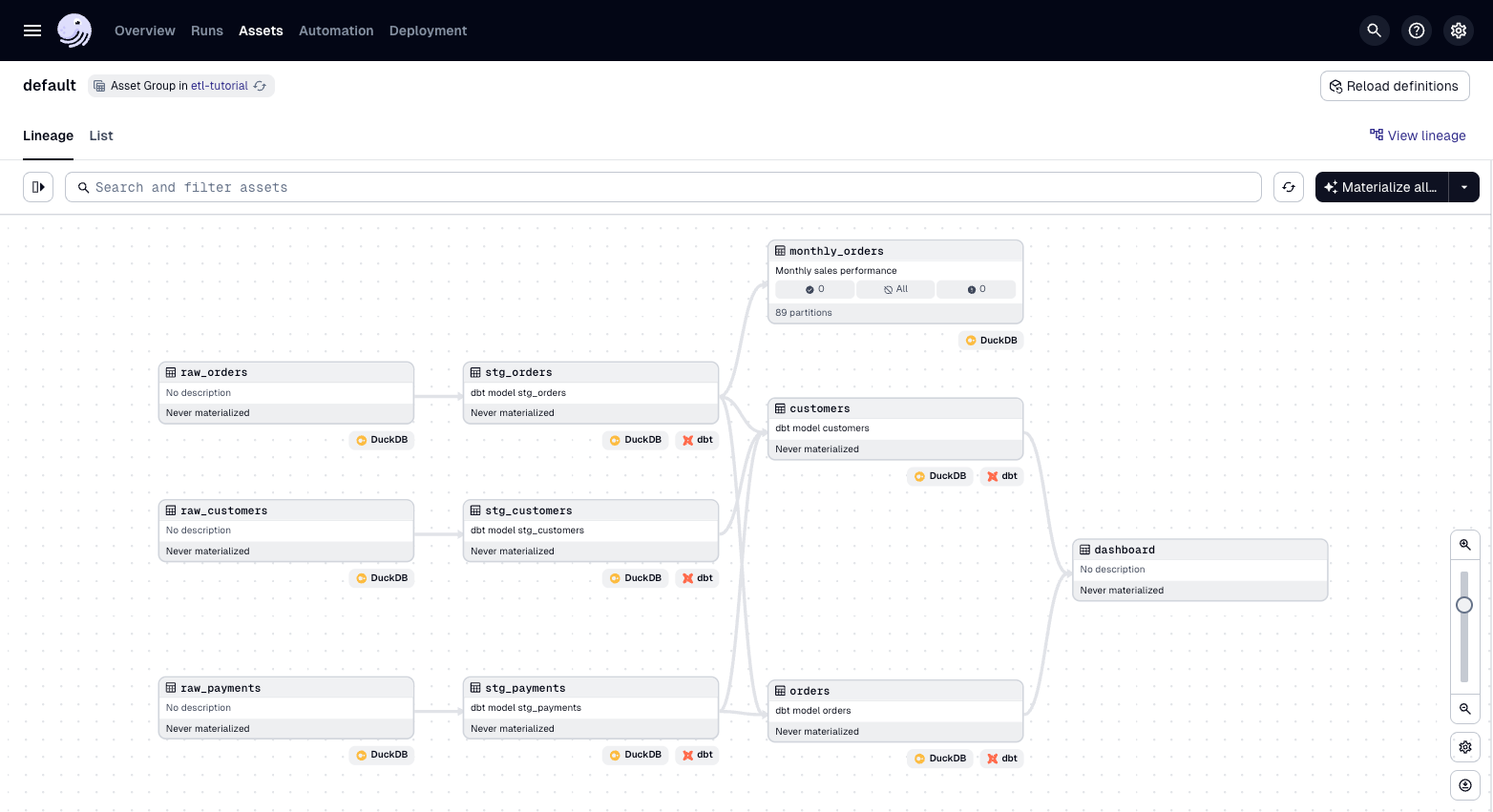Focus the Search and filter assets field
This screenshot has width=1493, height=812.
pos(668,187)
